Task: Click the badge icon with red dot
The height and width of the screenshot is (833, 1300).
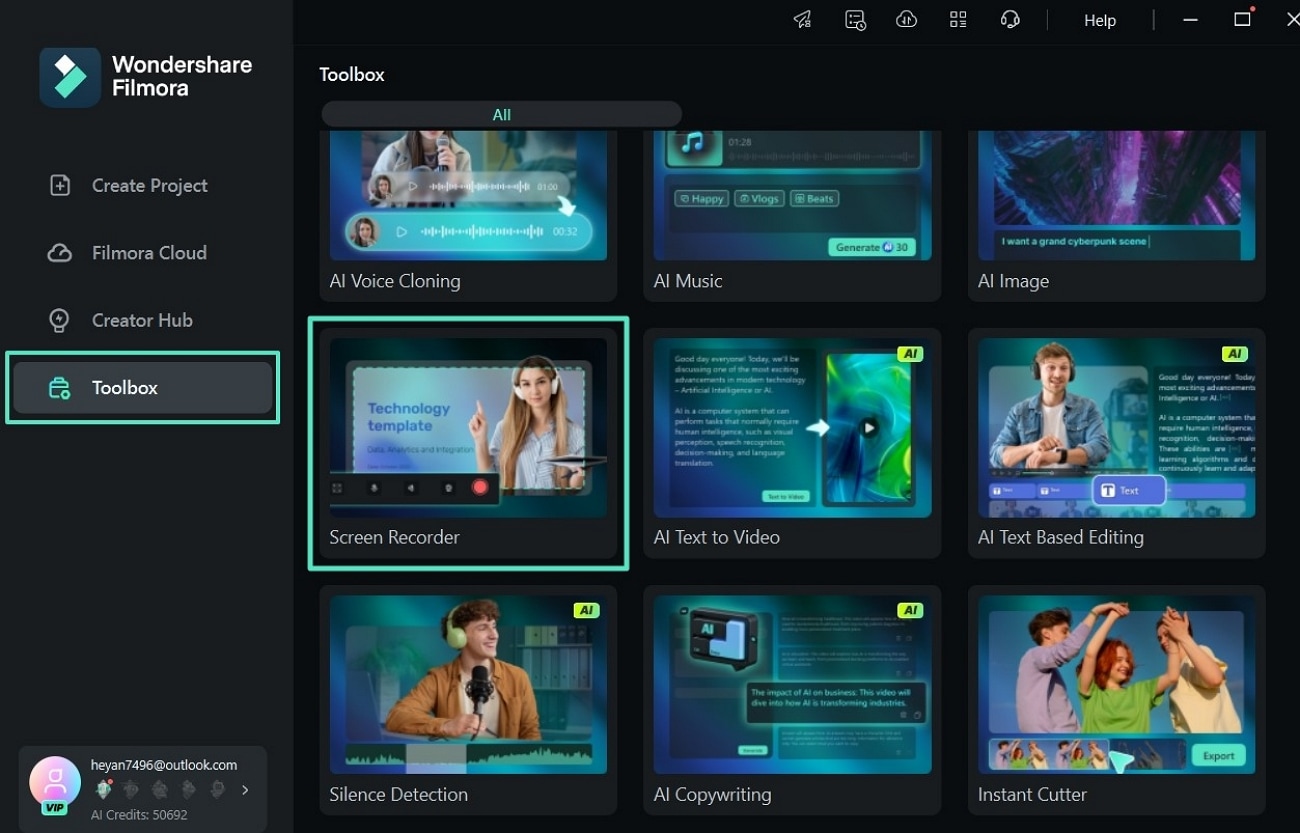Action: tap(103, 789)
